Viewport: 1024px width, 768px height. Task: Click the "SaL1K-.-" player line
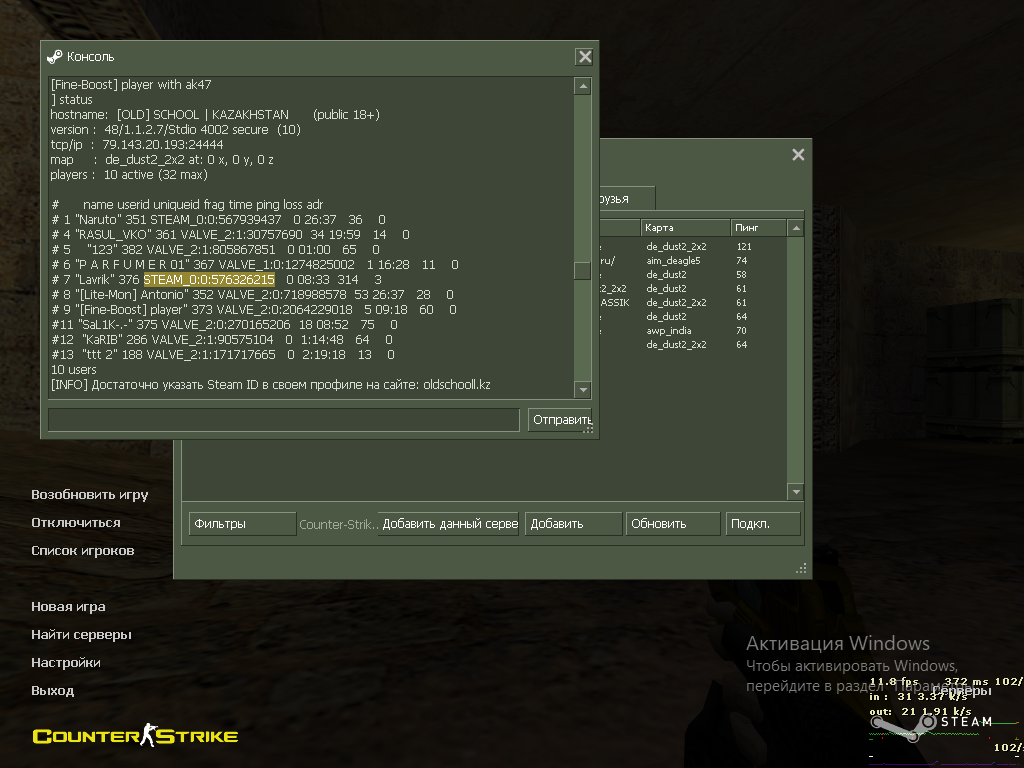224,325
